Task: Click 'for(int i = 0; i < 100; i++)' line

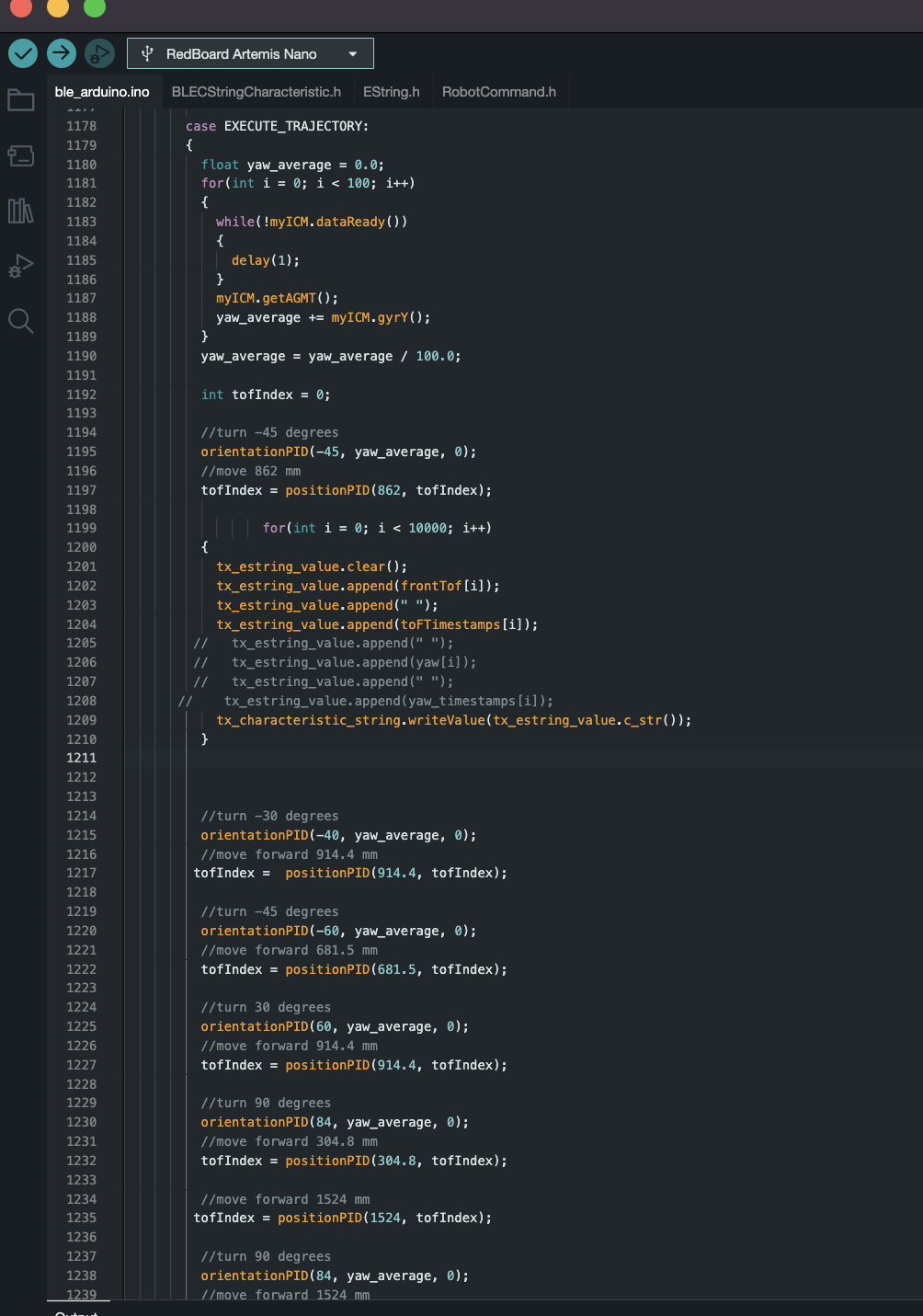Action: point(308,183)
